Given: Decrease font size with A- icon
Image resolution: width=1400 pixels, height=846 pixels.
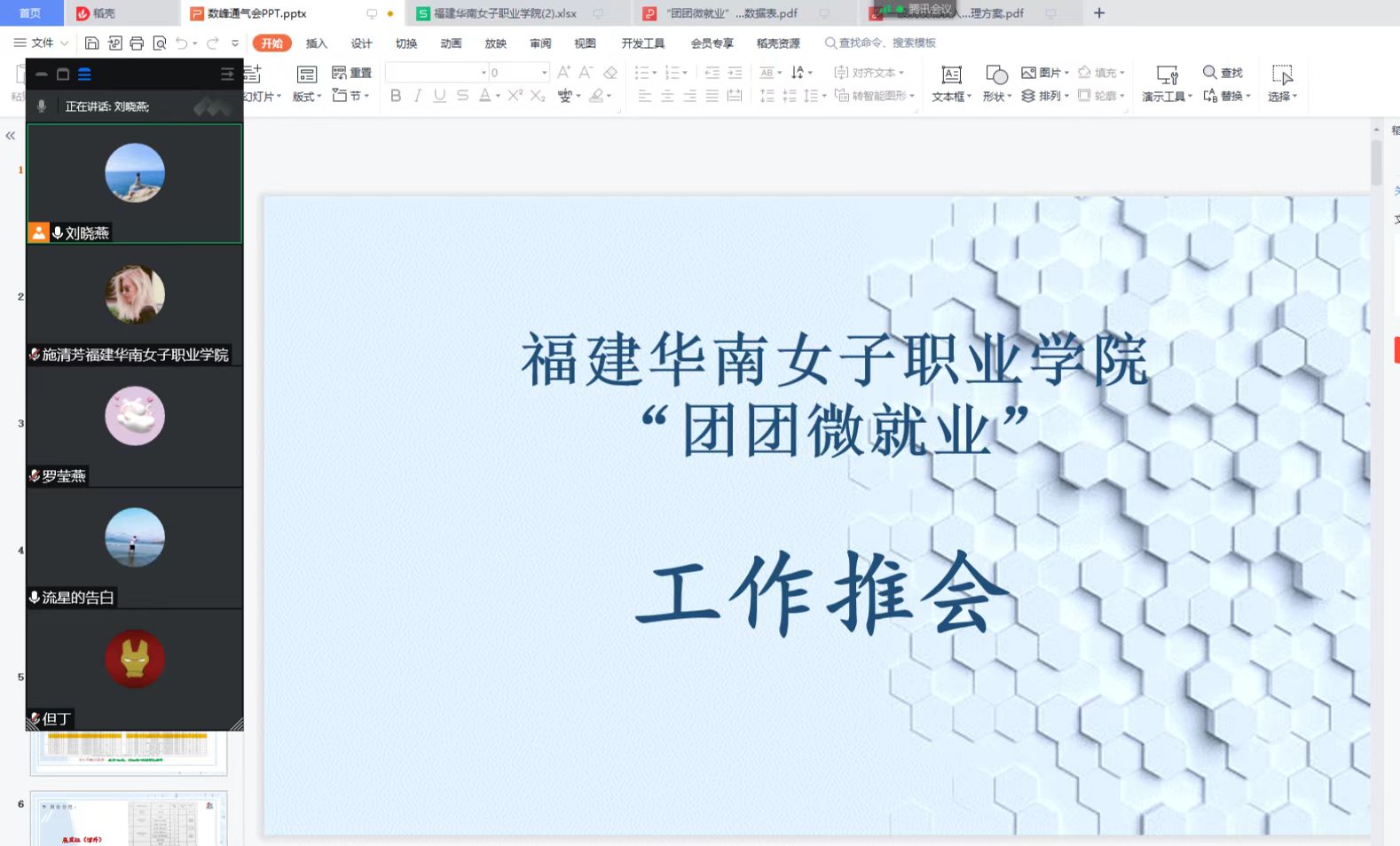Looking at the screenshot, I should tap(586, 73).
